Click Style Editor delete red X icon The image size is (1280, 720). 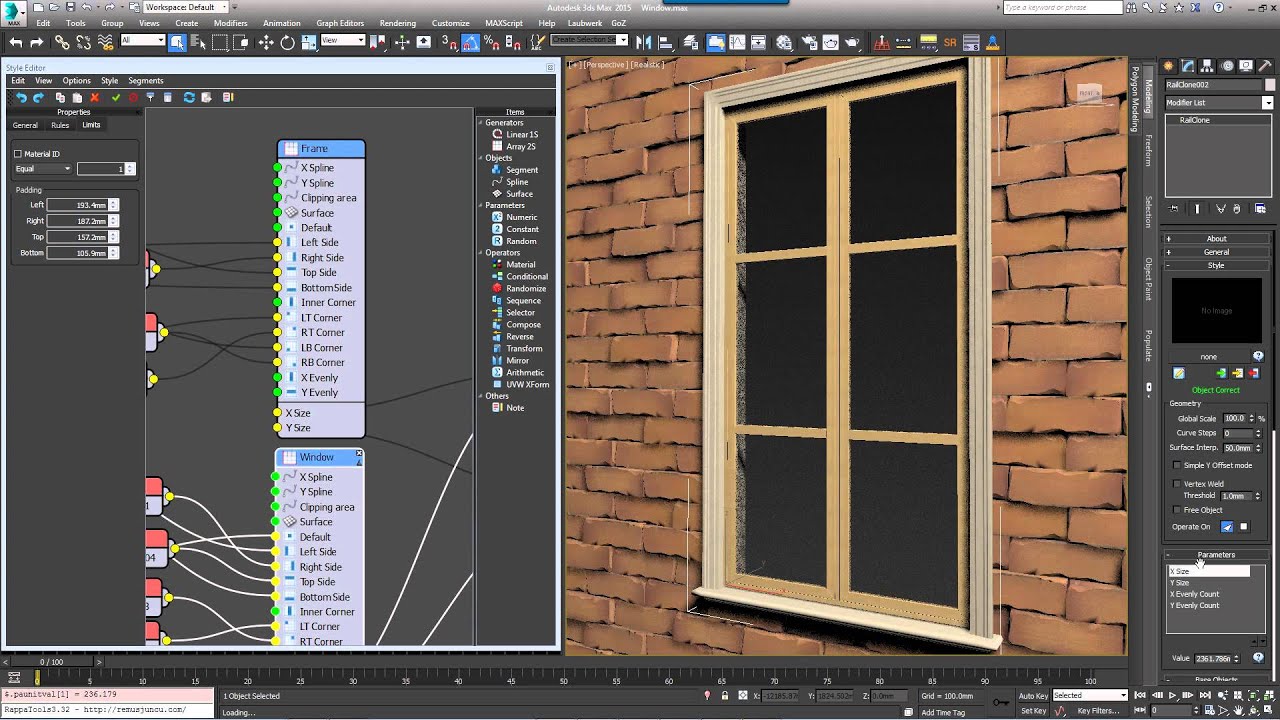pyautogui.click(x=94, y=97)
